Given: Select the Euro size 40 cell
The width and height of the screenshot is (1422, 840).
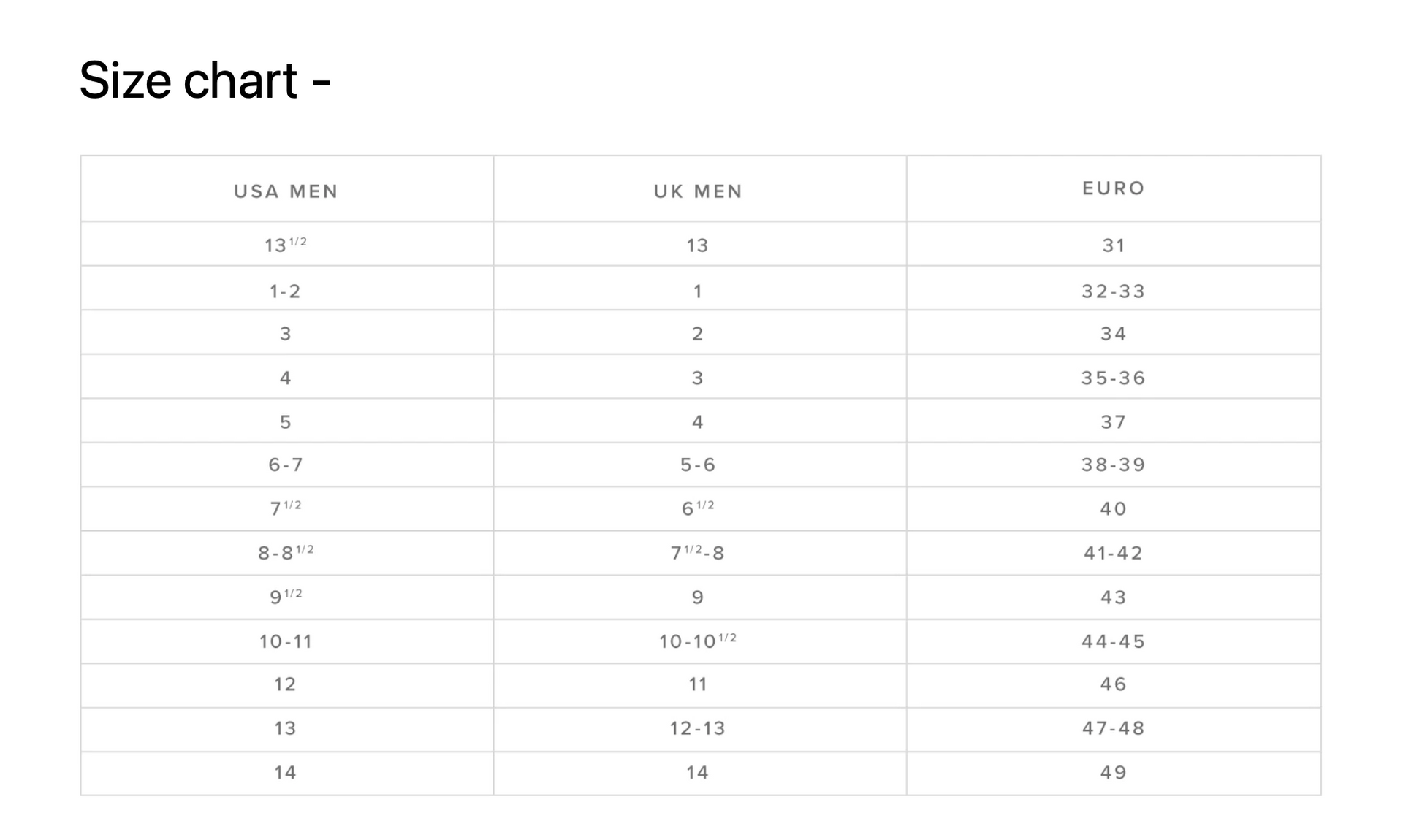Looking at the screenshot, I should [1113, 508].
